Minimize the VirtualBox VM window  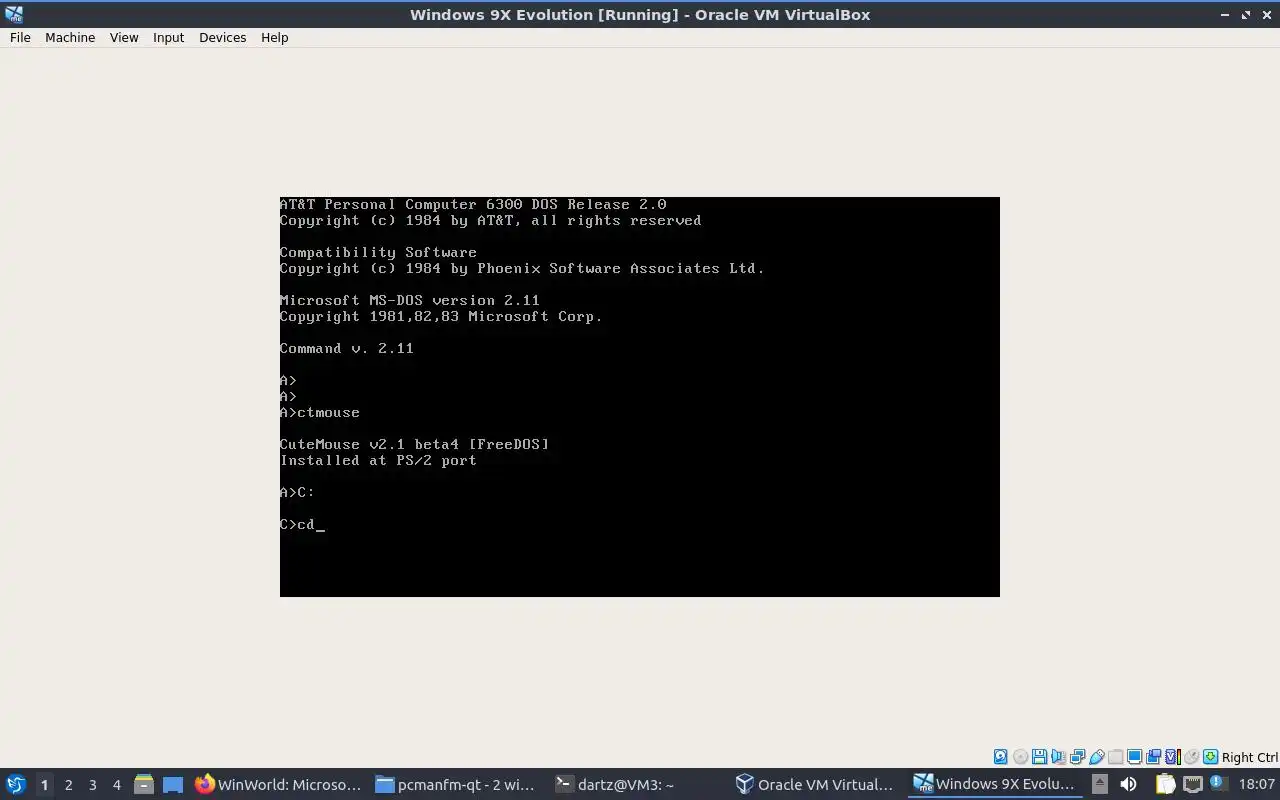[x=1225, y=14]
